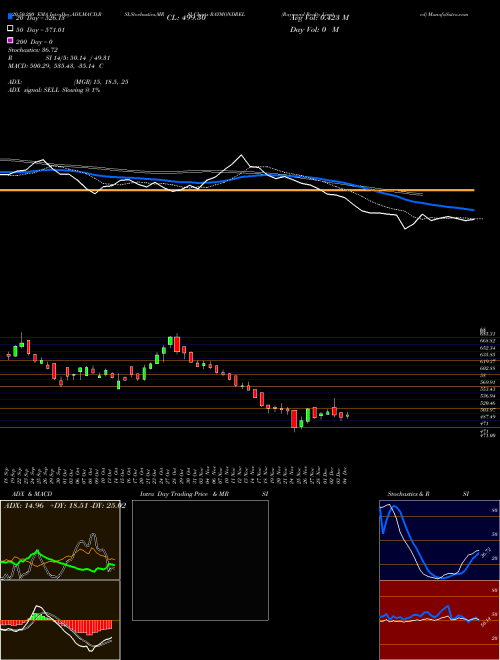Click the 'RSI 14/5' values text
This screenshot has width=500, height=660.
pos(76,58)
